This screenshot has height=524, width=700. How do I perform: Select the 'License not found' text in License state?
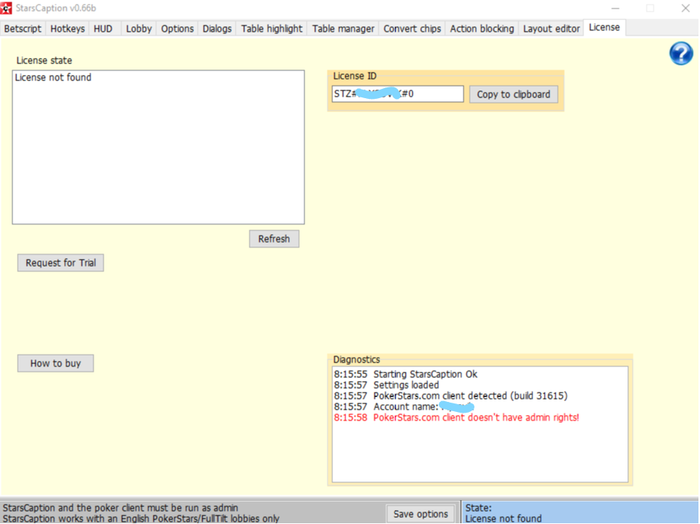pyautogui.click(x=53, y=77)
